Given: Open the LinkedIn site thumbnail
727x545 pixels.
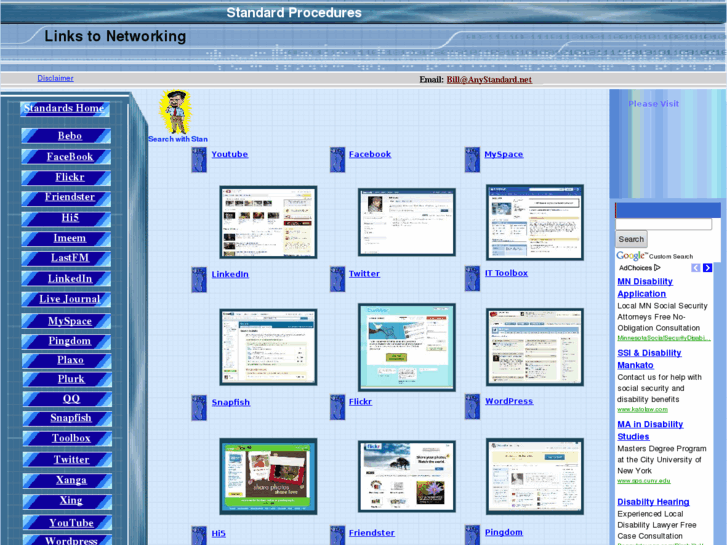Looking at the screenshot, I should [x=268, y=347].
